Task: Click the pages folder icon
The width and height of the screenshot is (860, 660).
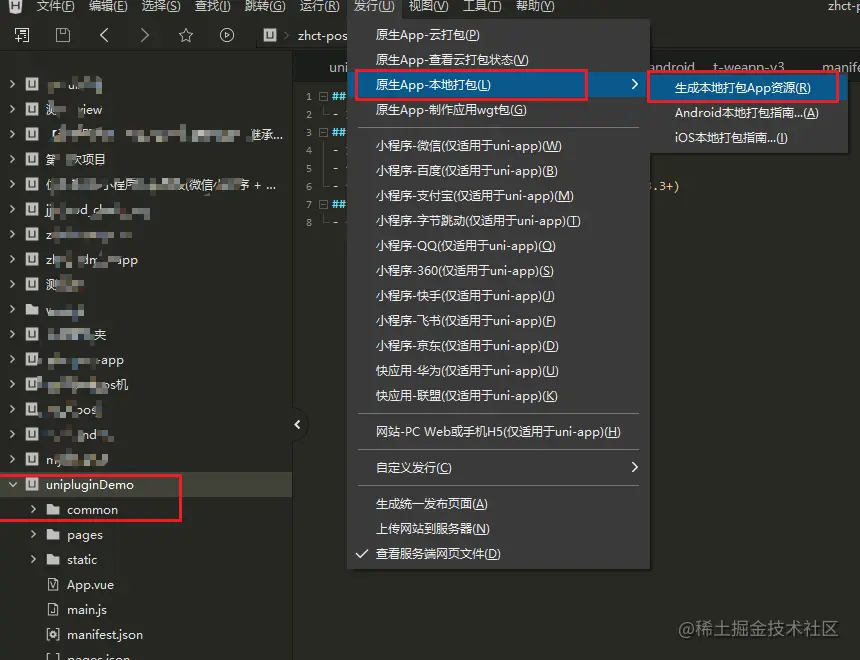Action: click(x=53, y=534)
